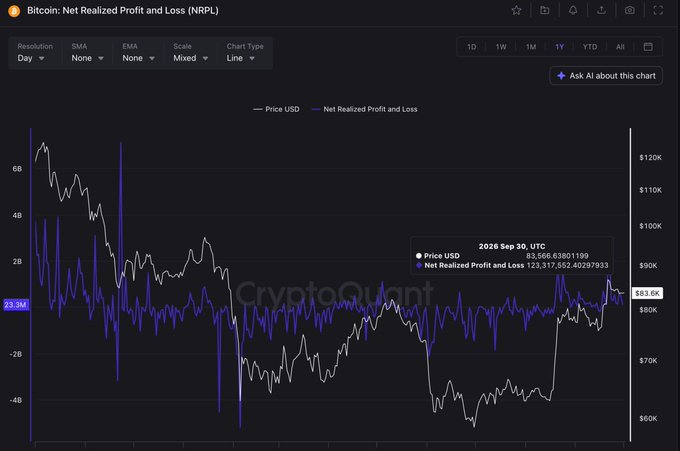Click the -4B left axis label

[16, 400]
